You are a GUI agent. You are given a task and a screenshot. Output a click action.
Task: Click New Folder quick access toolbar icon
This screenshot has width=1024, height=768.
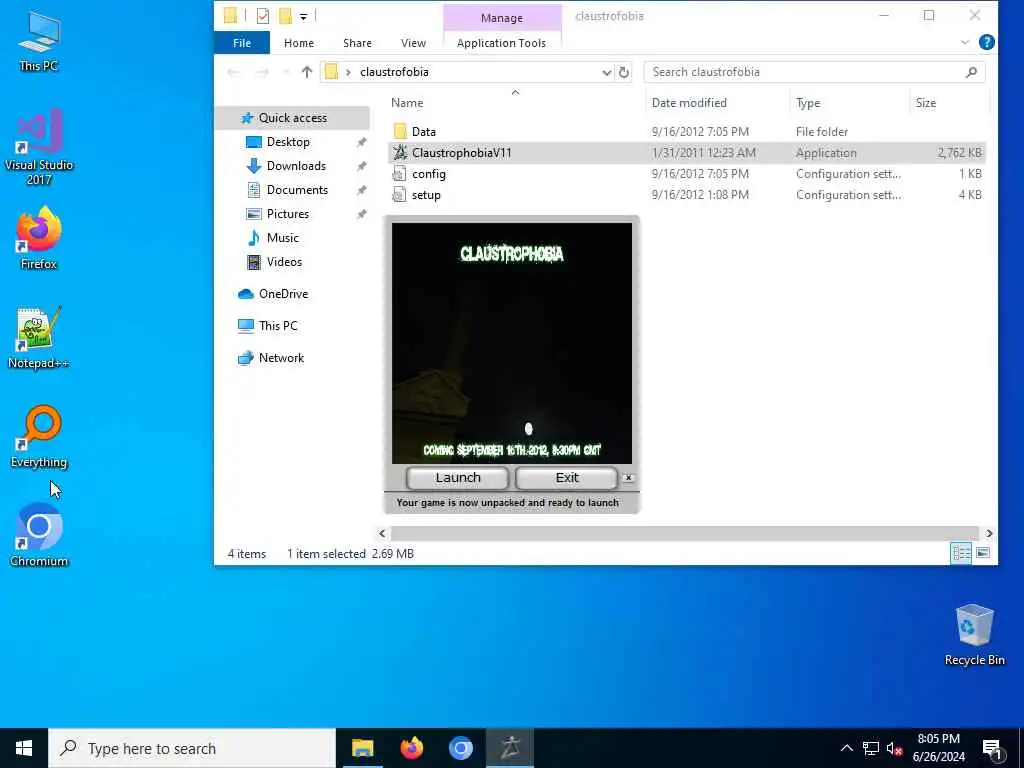pyautogui.click(x=285, y=16)
